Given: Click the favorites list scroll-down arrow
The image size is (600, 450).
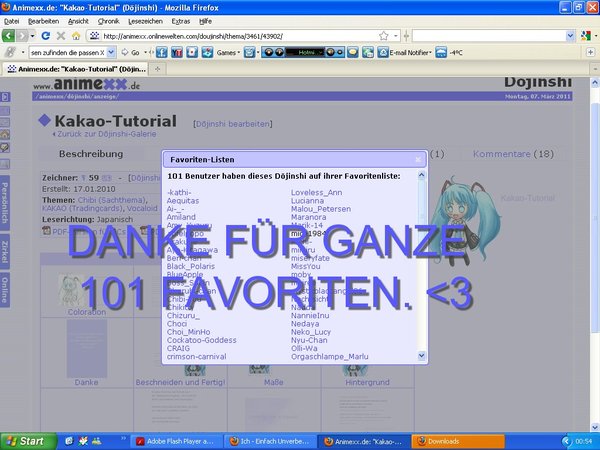Looking at the screenshot, I should click(x=421, y=356).
